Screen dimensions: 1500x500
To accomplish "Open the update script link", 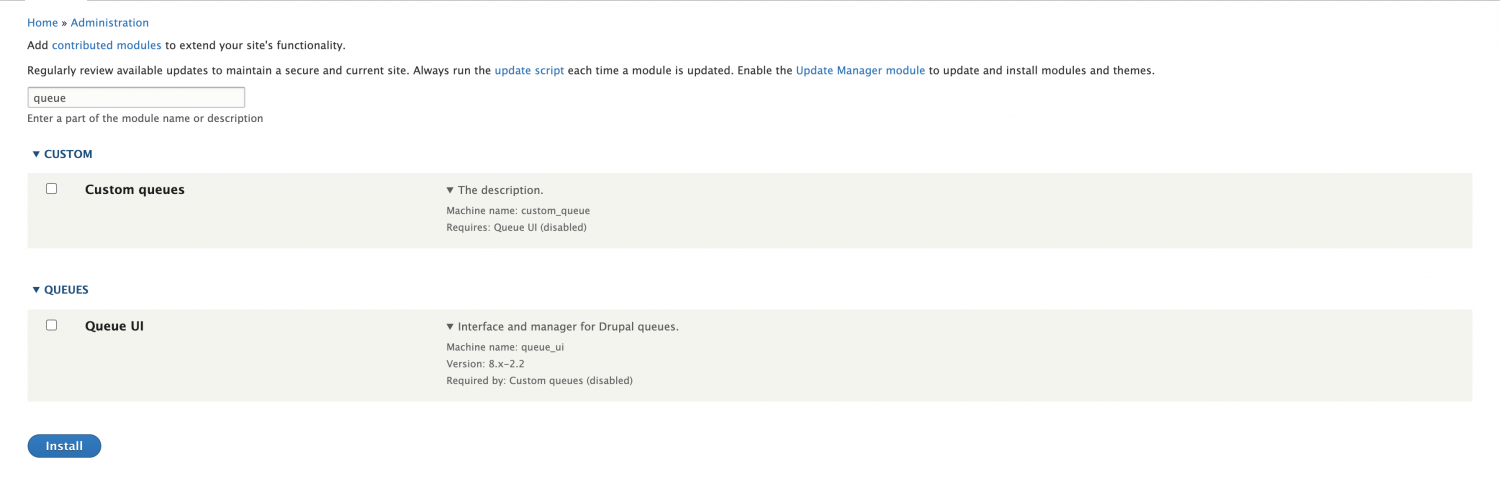I will 529,70.
